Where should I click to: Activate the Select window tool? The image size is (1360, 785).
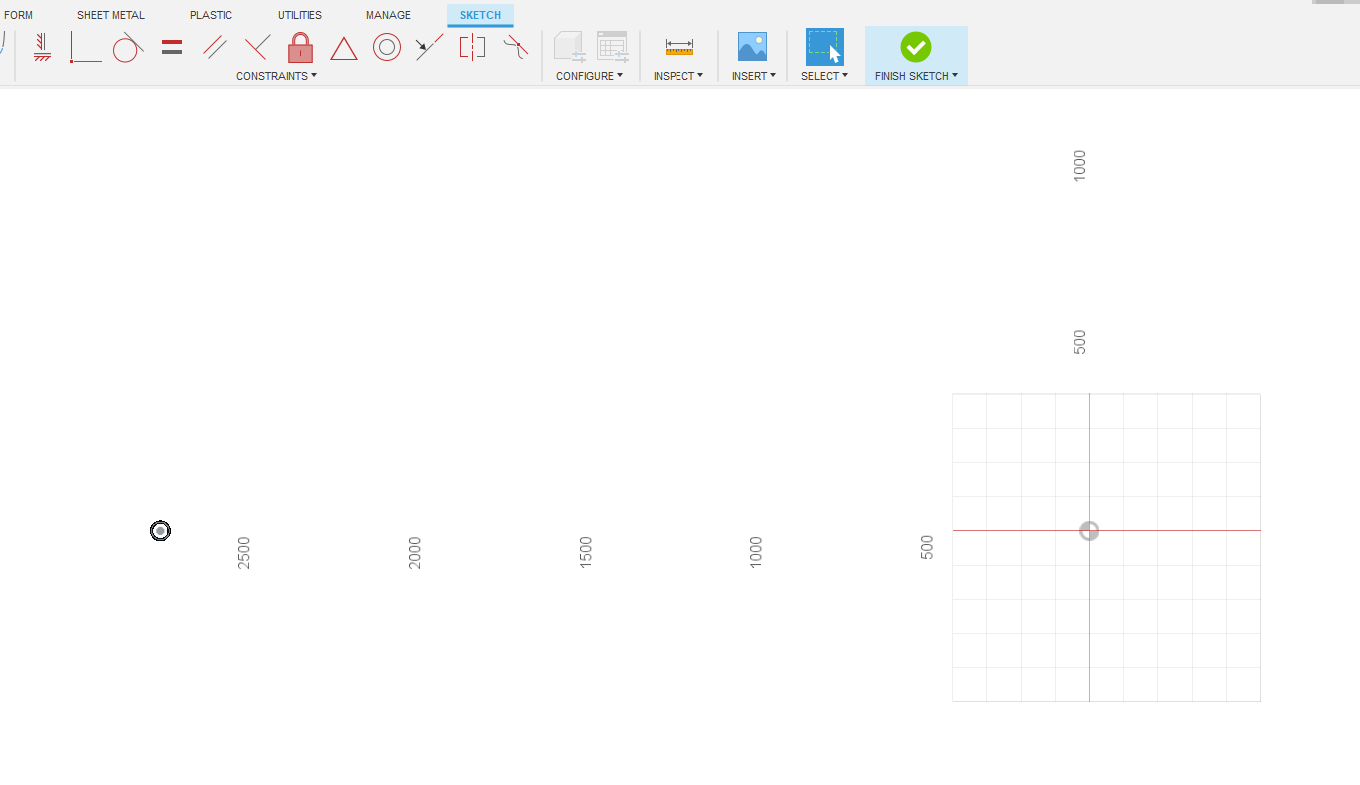824,44
